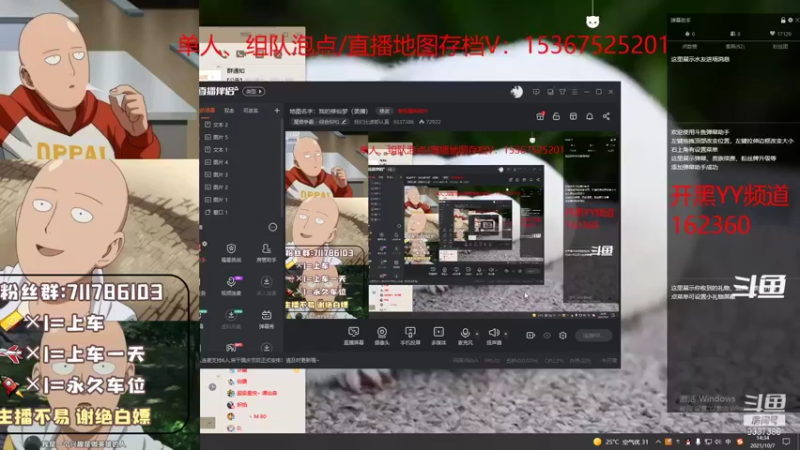
Task: Add a new scene with the plus icon
Action: [277, 110]
